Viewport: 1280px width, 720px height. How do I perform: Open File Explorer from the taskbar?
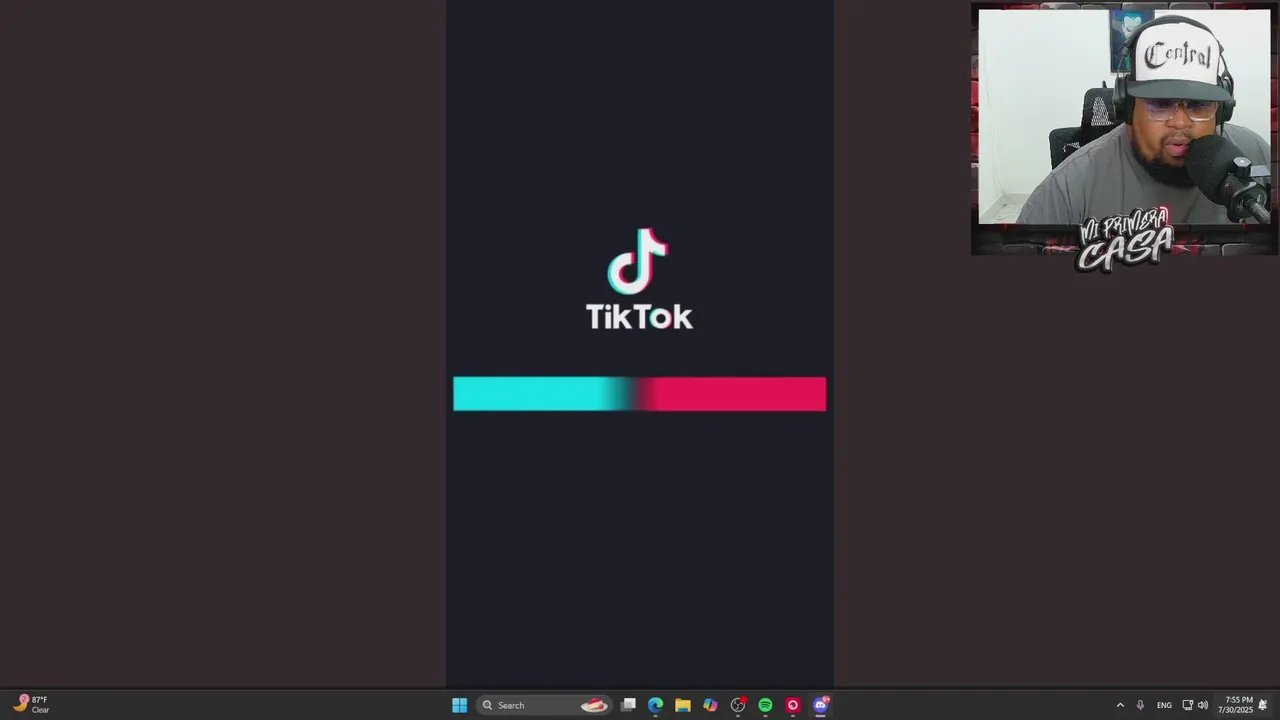coord(683,705)
